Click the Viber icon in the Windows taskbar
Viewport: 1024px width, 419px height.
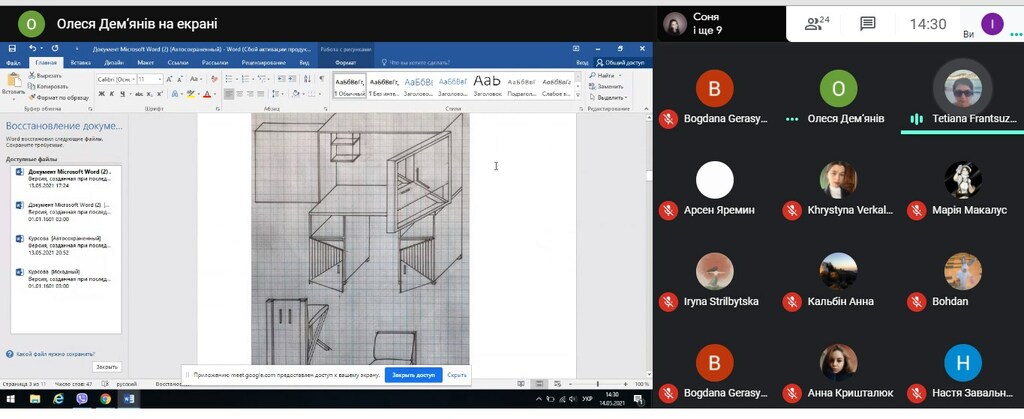pyautogui.click(x=82, y=399)
